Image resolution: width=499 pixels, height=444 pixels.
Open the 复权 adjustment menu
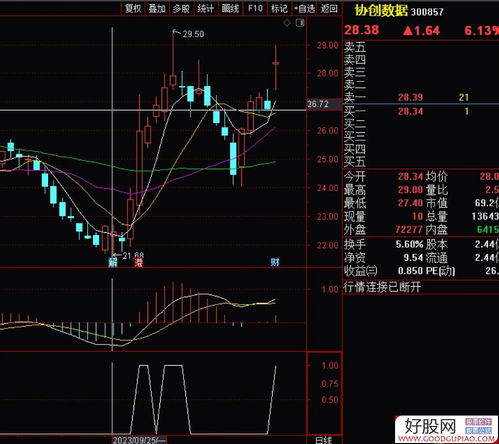tap(133, 8)
